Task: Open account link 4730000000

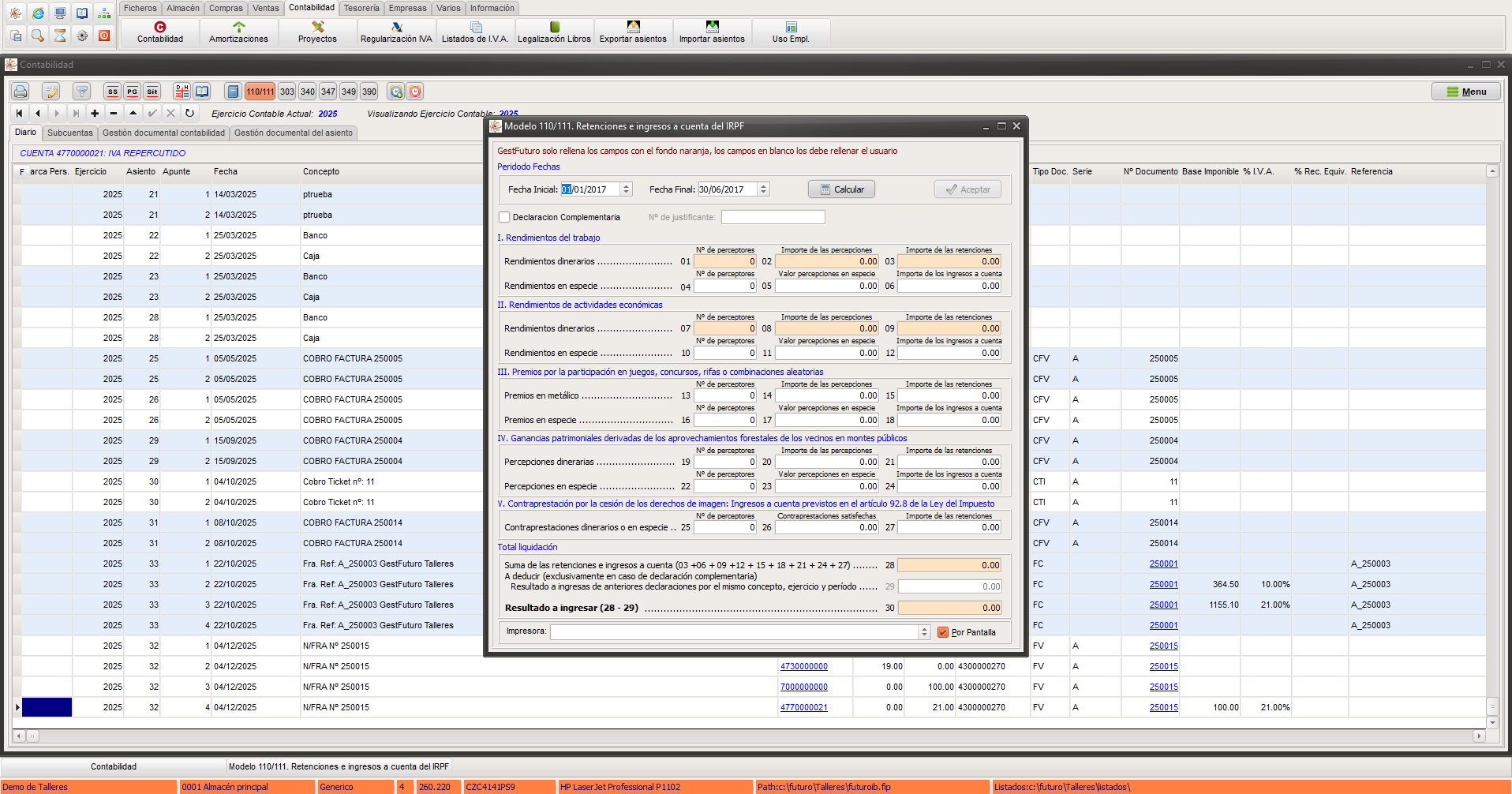Action: tap(804, 666)
